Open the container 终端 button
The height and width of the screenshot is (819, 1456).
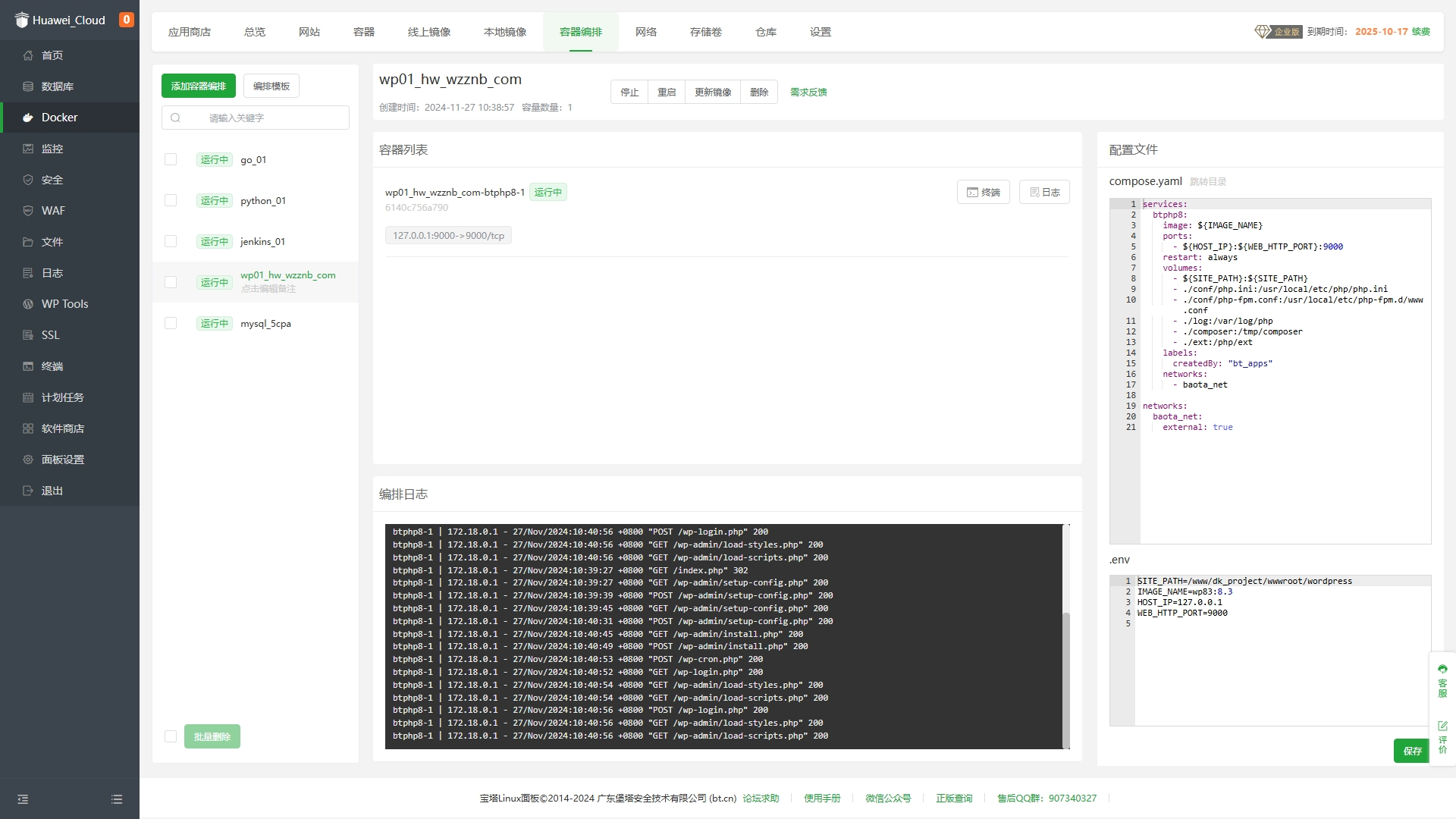point(984,192)
